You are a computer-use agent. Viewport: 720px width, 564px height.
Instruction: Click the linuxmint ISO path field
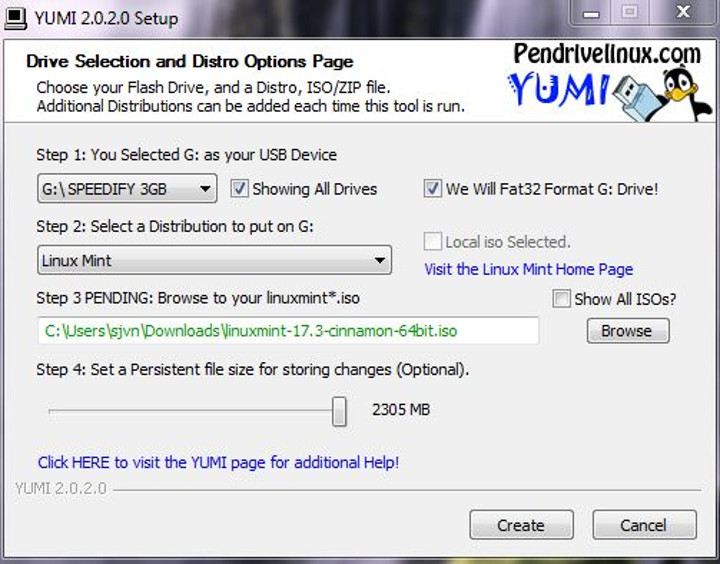pos(288,331)
